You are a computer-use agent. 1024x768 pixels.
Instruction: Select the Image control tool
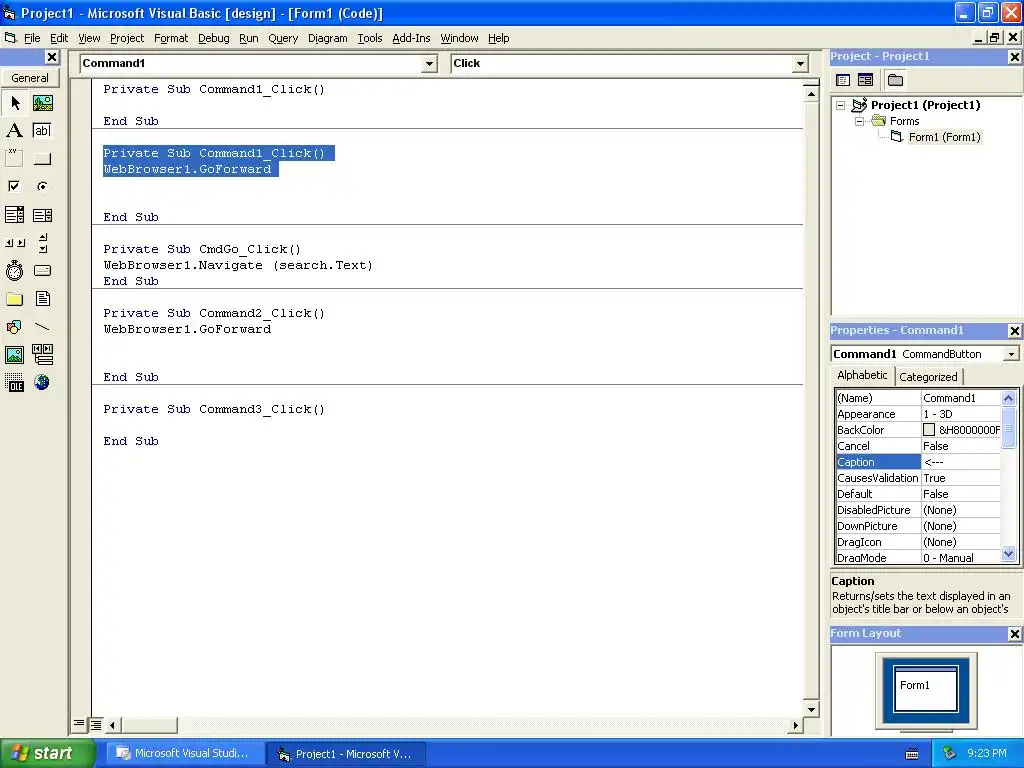15,355
